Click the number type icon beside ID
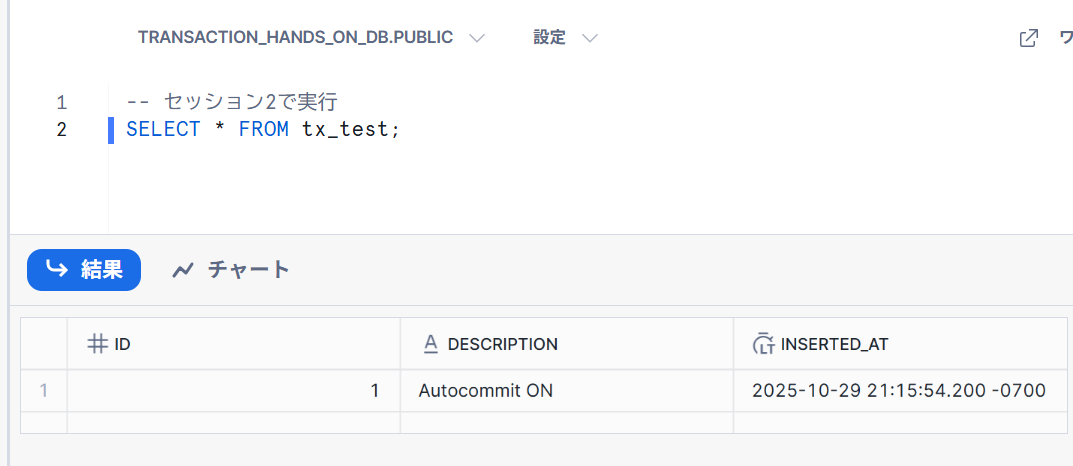This screenshot has height=466, width=1073. (97, 344)
